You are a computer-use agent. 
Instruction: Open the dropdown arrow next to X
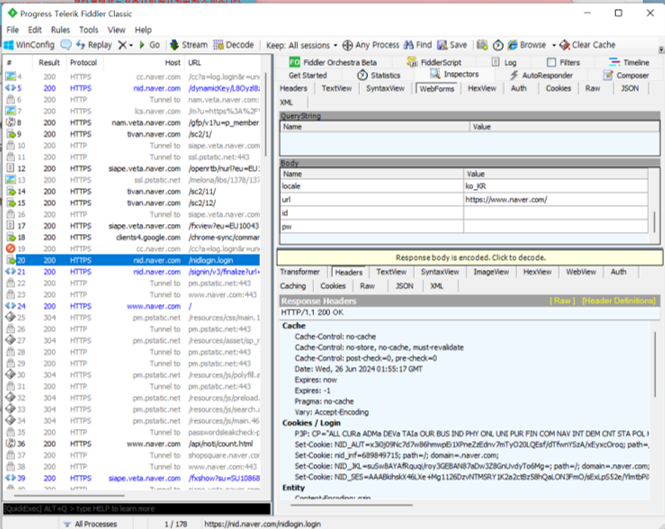pos(131,45)
